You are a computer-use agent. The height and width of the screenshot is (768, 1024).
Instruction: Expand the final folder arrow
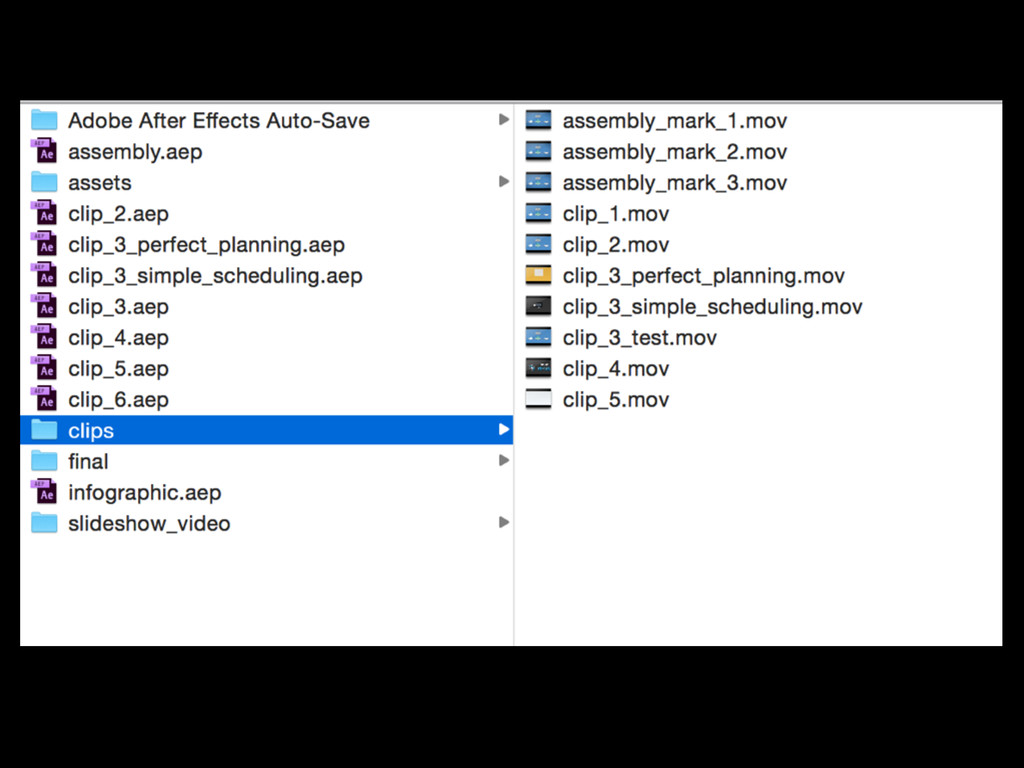pos(504,462)
